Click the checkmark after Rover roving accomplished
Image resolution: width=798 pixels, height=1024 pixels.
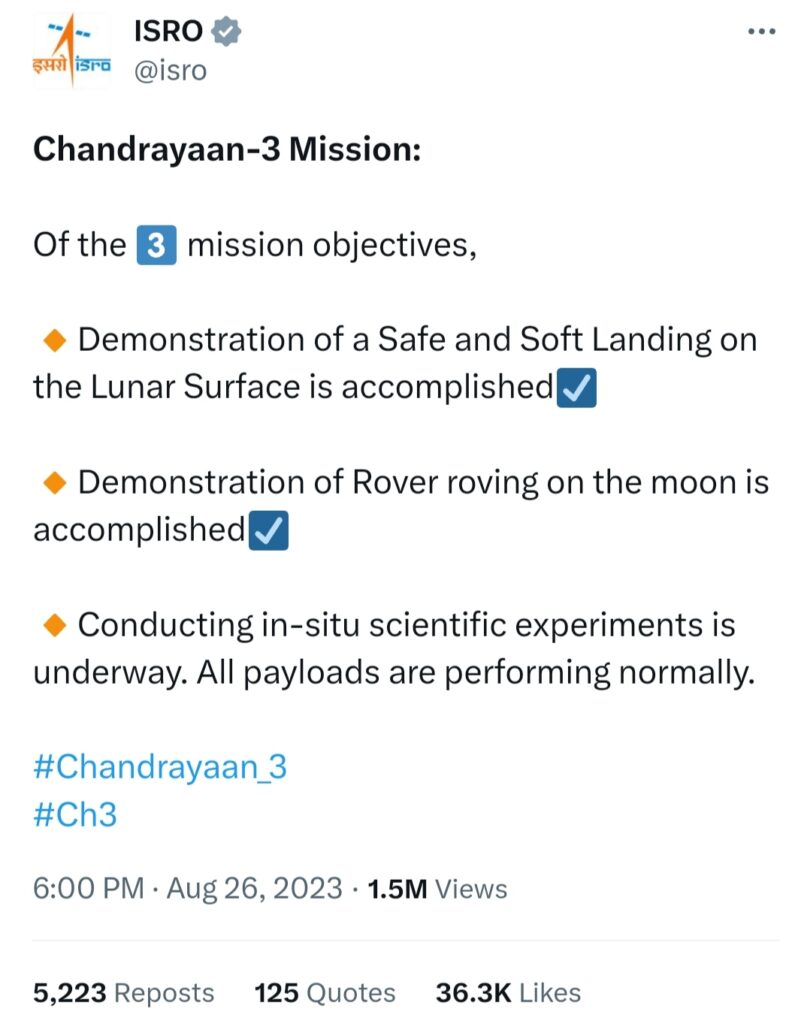click(268, 530)
